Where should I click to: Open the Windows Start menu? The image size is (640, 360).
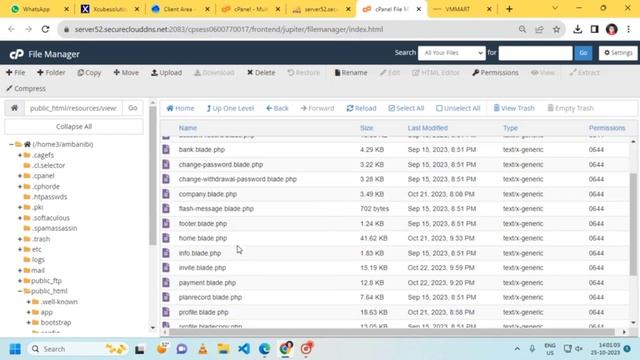pyautogui.click(x=15, y=349)
